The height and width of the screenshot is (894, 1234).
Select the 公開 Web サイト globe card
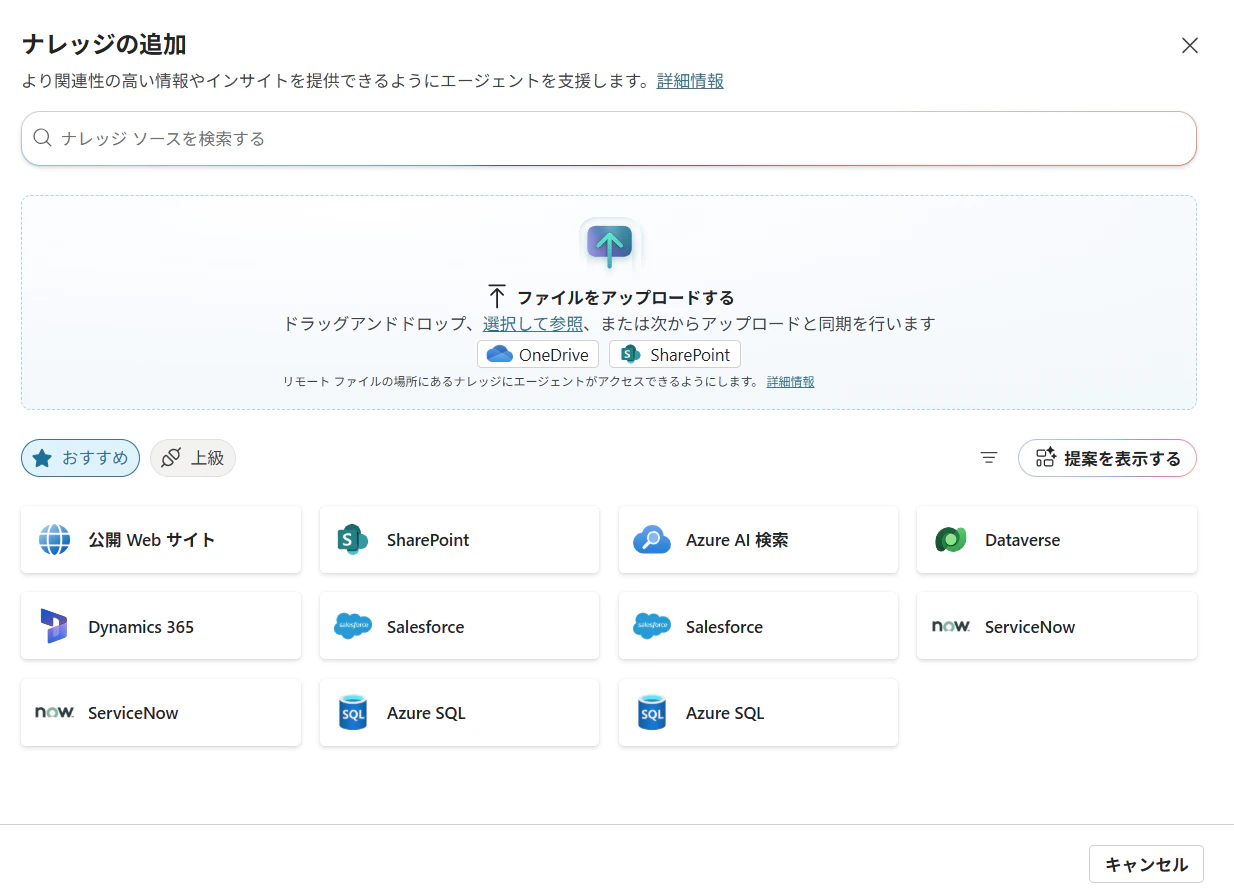pyautogui.click(x=161, y=540)
